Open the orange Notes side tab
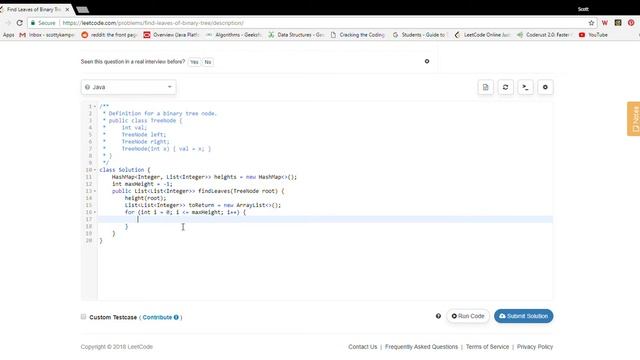 (x=634, y=119)
